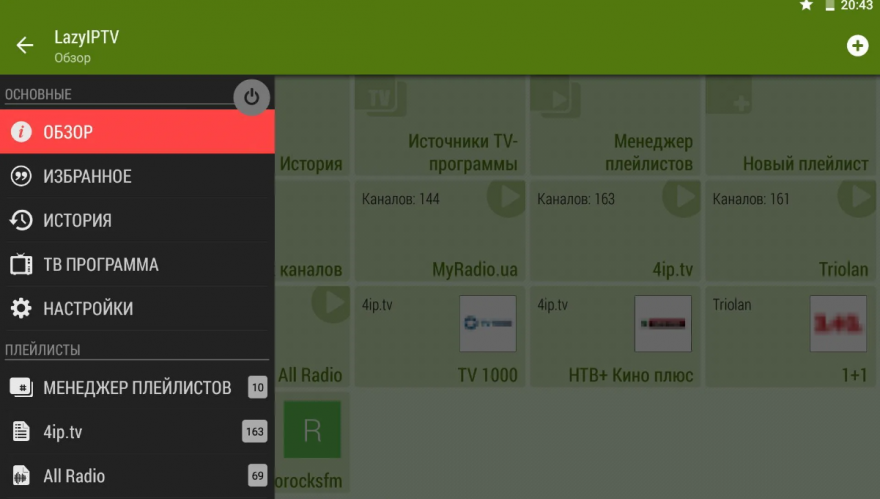Click the battery icon in the status bar
This screenshot has height=499, width=880.
point(829,6)
